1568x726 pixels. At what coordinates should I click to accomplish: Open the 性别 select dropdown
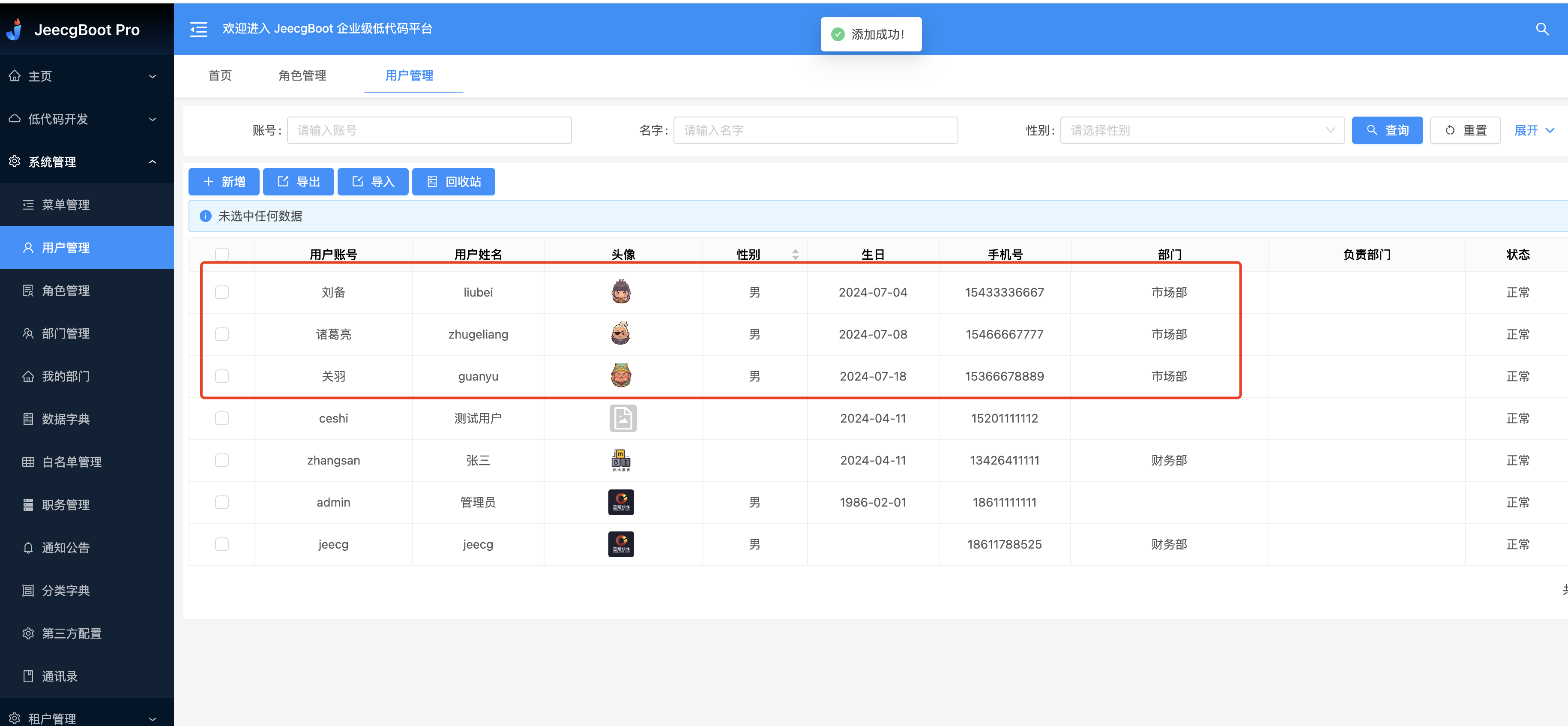[1202, 130]
